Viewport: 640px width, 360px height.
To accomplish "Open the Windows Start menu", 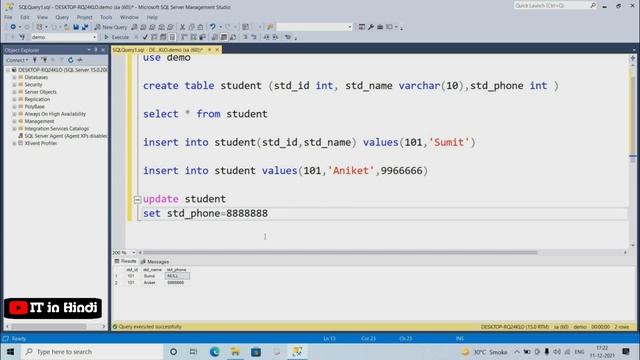I will (x=10, y=351).
